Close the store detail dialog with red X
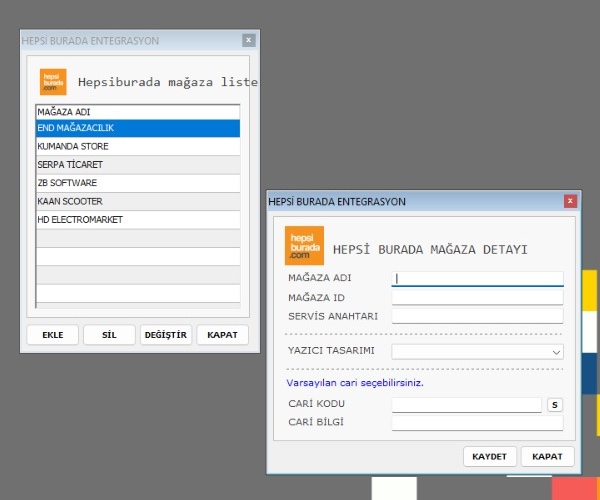600x500 pixels. 570,201
